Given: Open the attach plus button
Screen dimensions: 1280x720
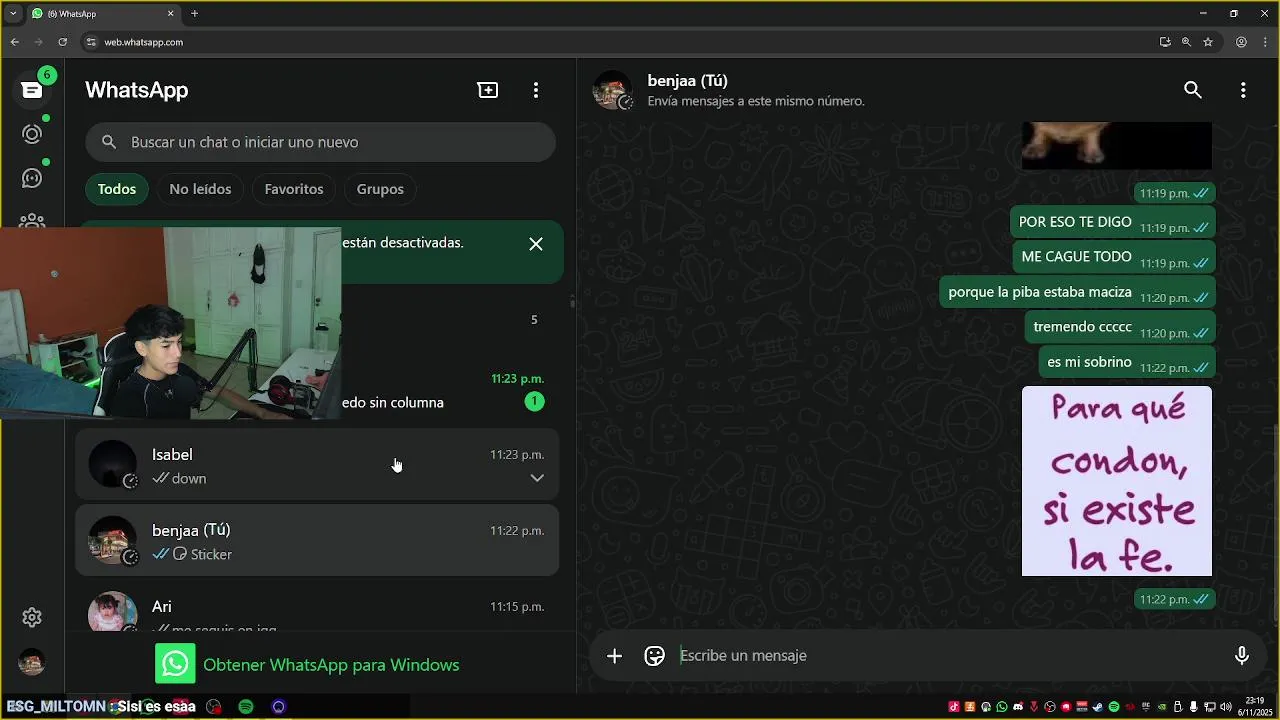Looking at the screenshot, I should pyautogui.click(x=614, y=656).
